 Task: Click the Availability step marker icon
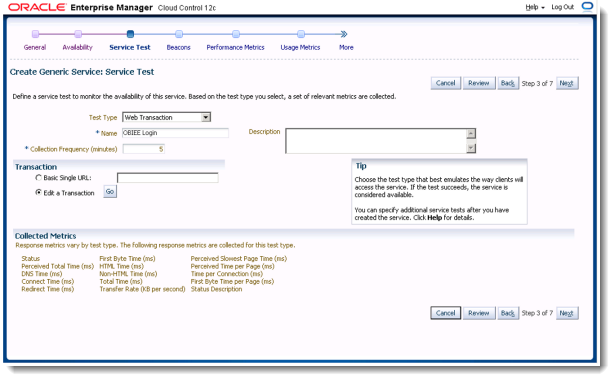click(78, 34)
